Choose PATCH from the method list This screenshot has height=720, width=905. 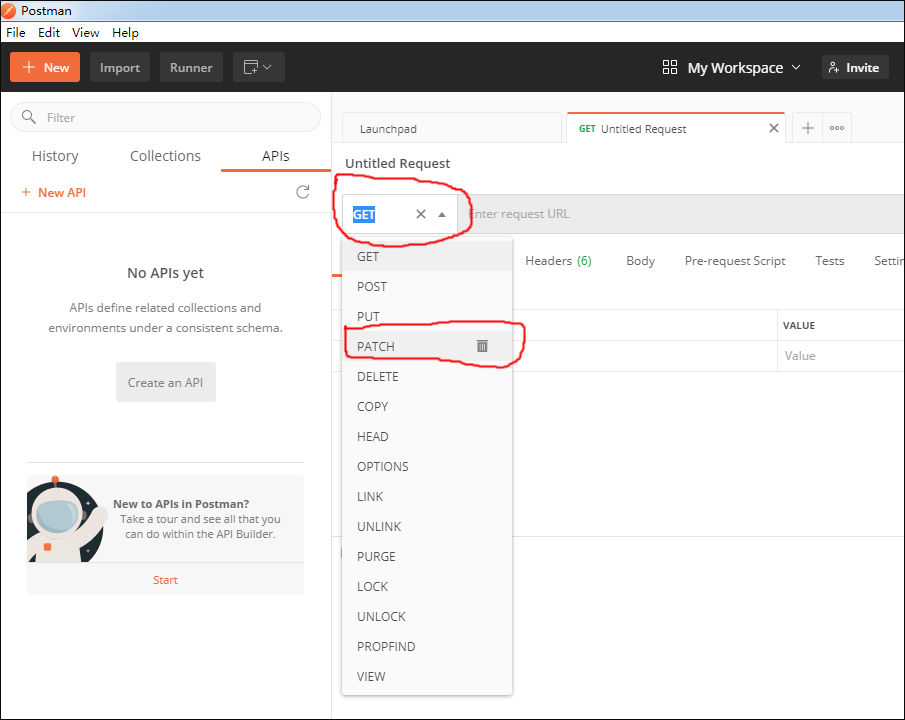(427, 346)
